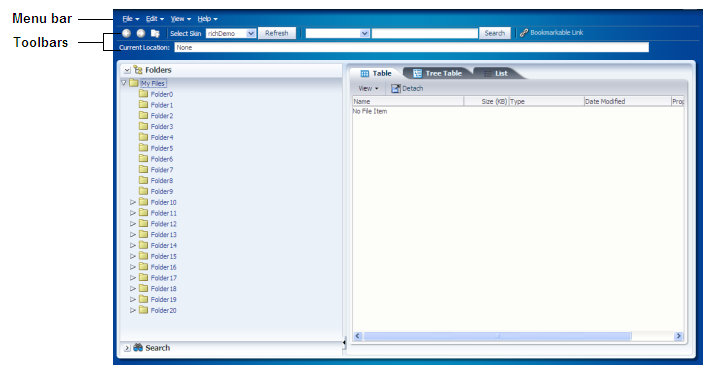Click the Folder0 folder icon
This screenshot has width=712, height=379.
[x=143, y=94]
